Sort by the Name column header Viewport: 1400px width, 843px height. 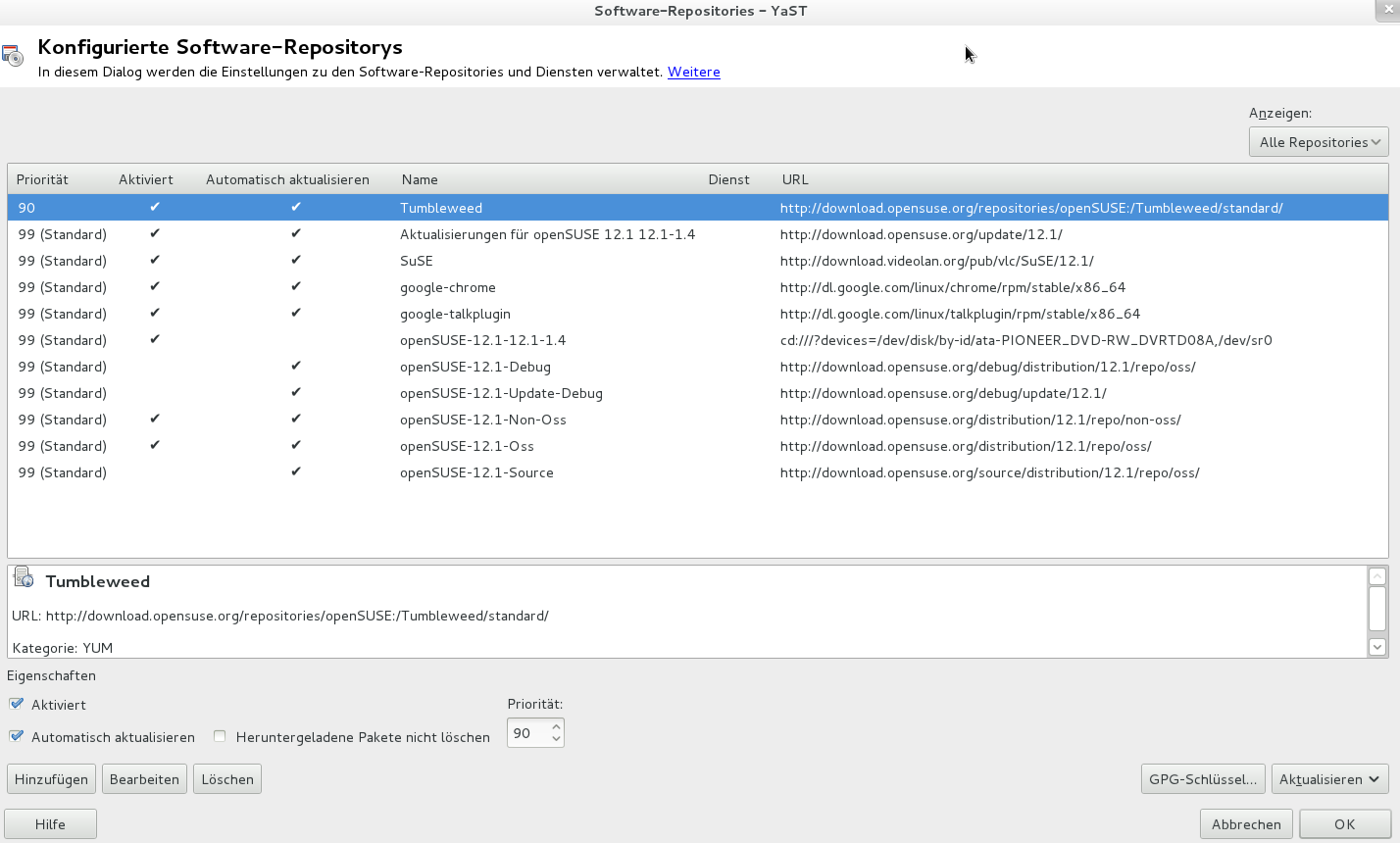420,179
